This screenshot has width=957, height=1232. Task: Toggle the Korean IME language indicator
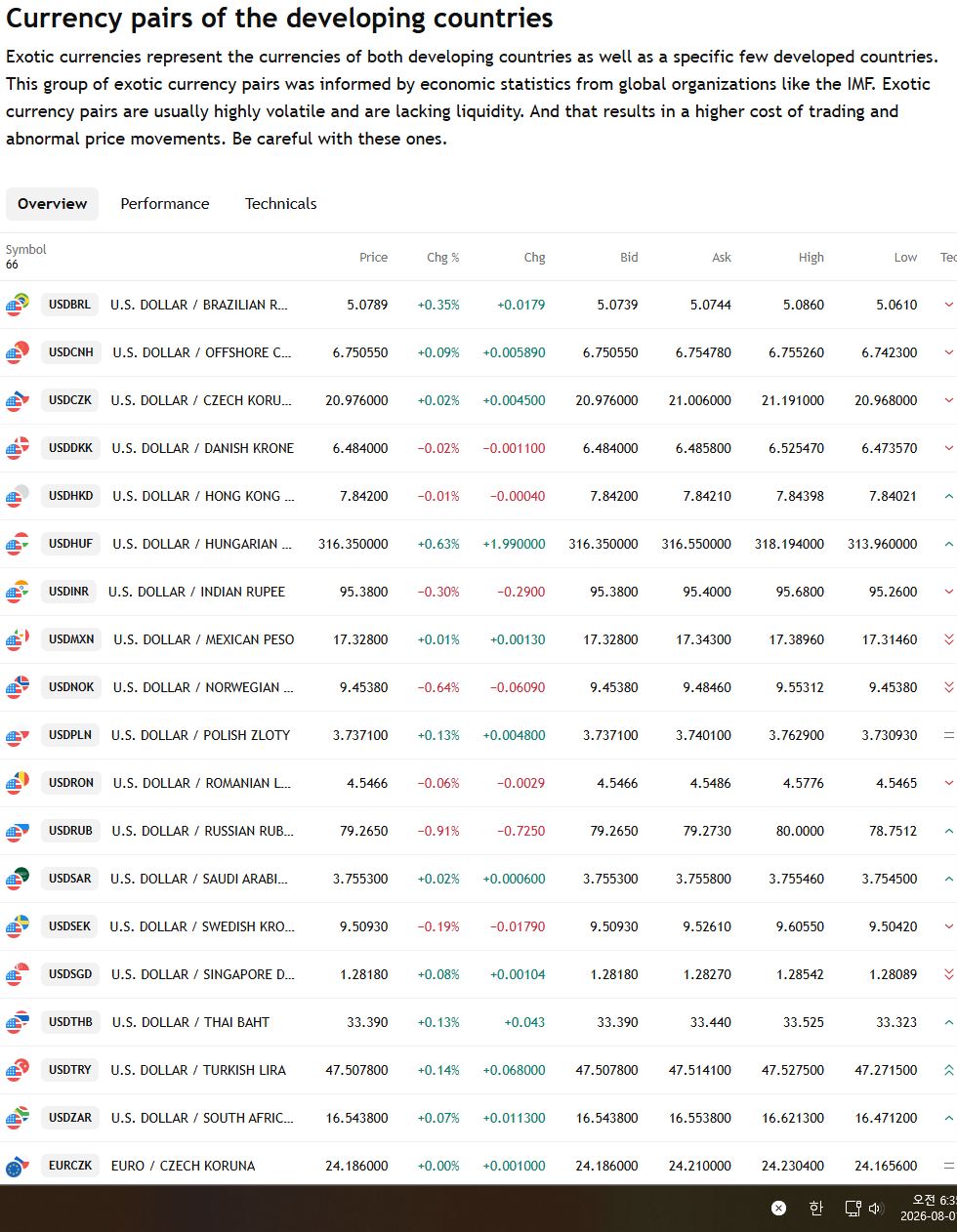point(816,1209)
